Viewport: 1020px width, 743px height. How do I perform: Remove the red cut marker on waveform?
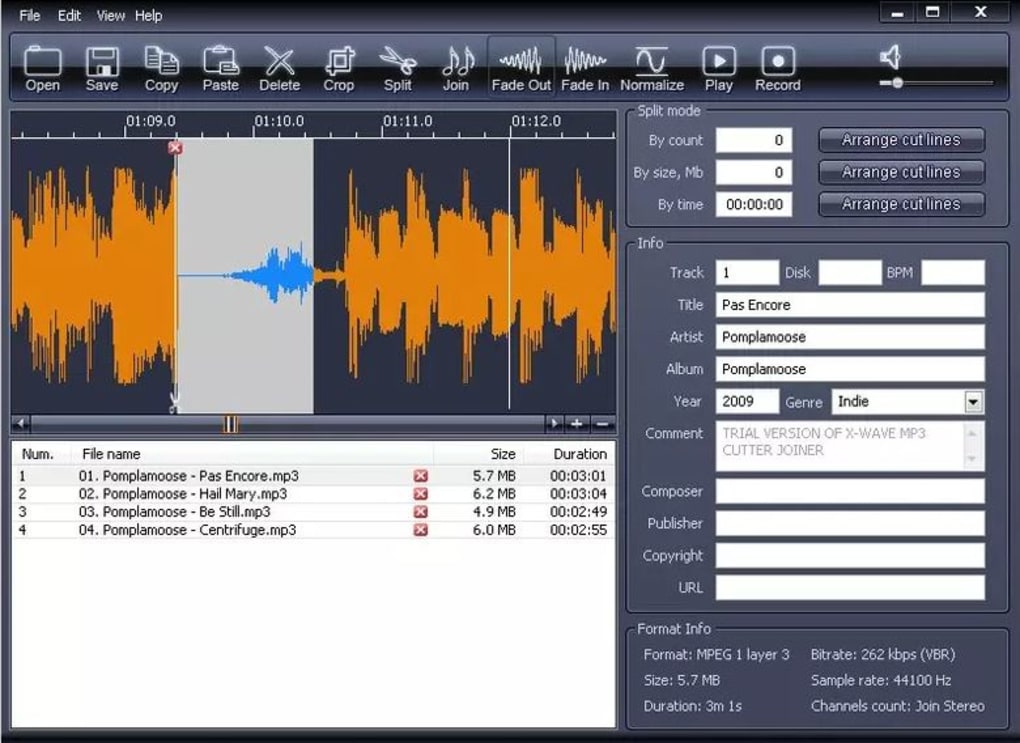pyautogui.click(x=174, y=148)
